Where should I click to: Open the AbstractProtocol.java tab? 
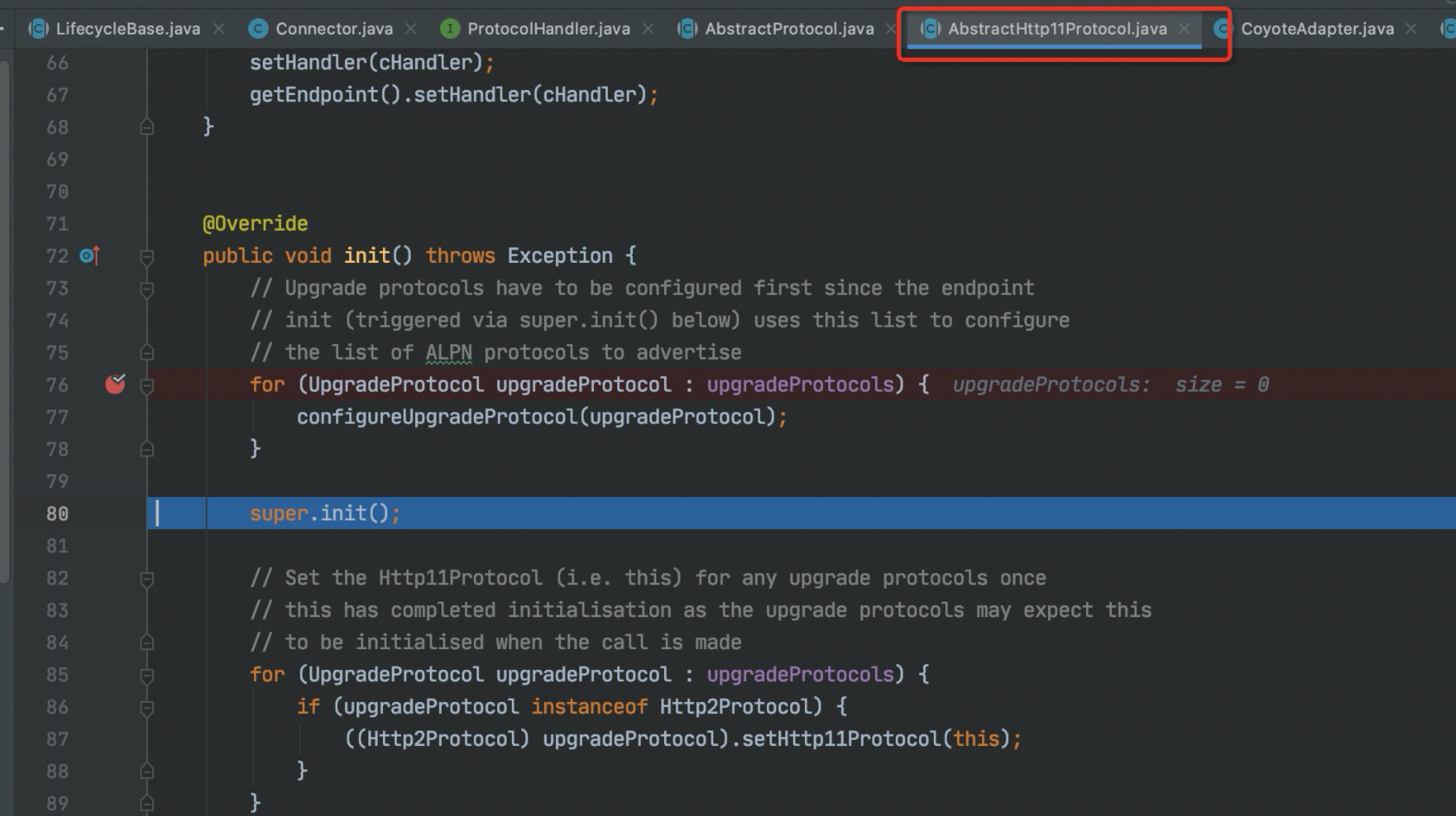(789, 29)
